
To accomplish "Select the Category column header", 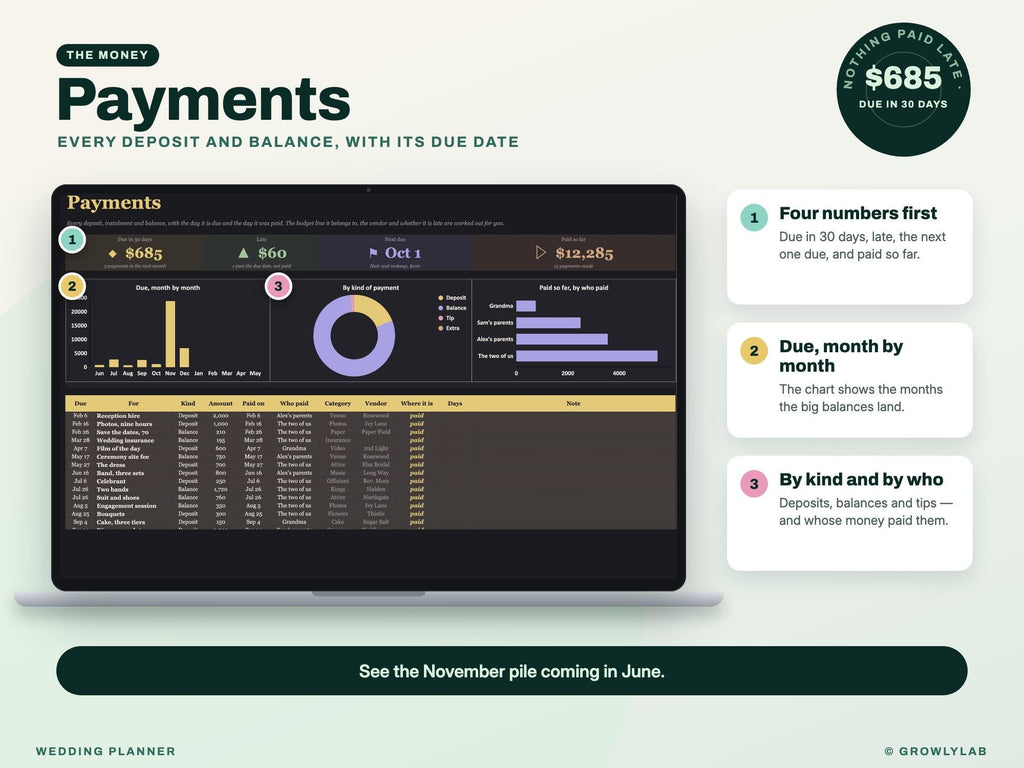I will coord(338,404).
